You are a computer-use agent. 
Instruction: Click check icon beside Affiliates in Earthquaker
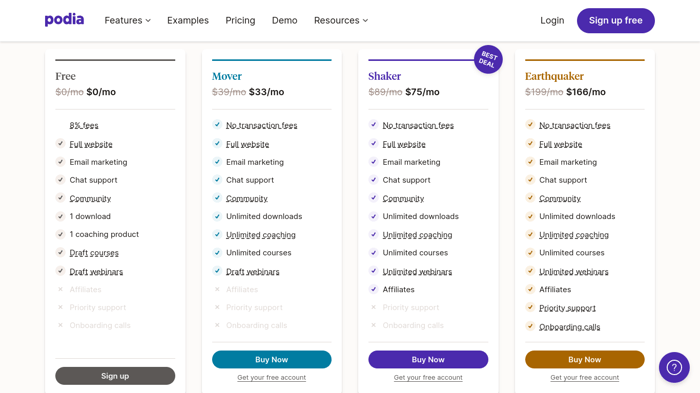[530, 289]
